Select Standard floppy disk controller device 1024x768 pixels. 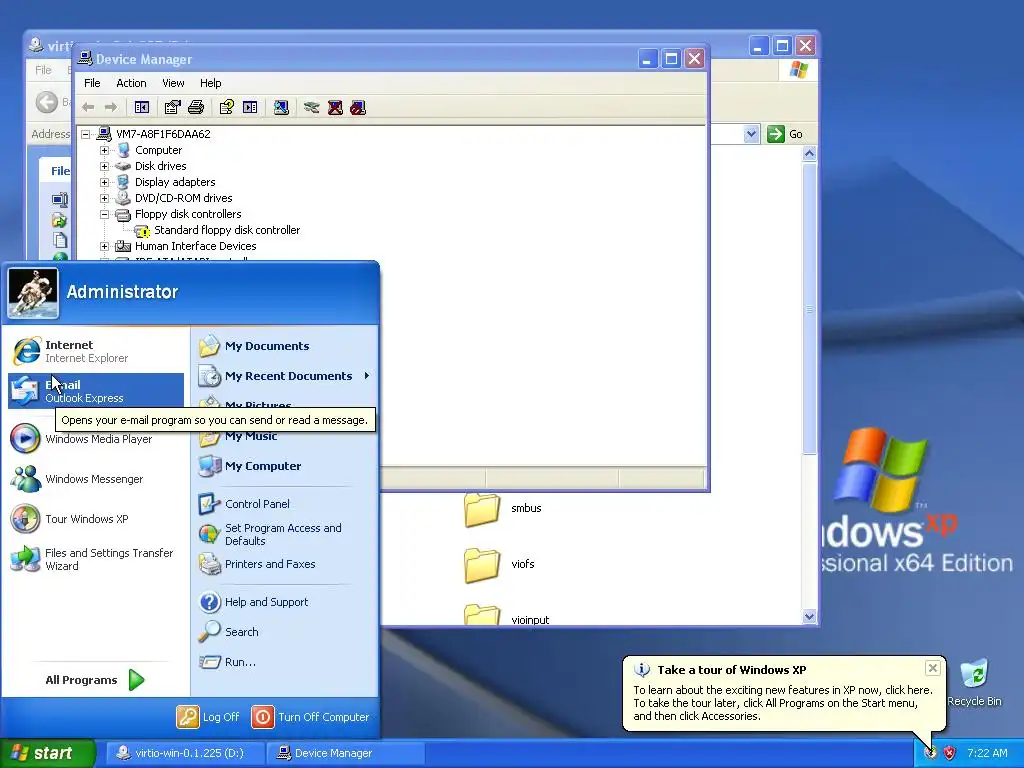(x=227, y=230)
